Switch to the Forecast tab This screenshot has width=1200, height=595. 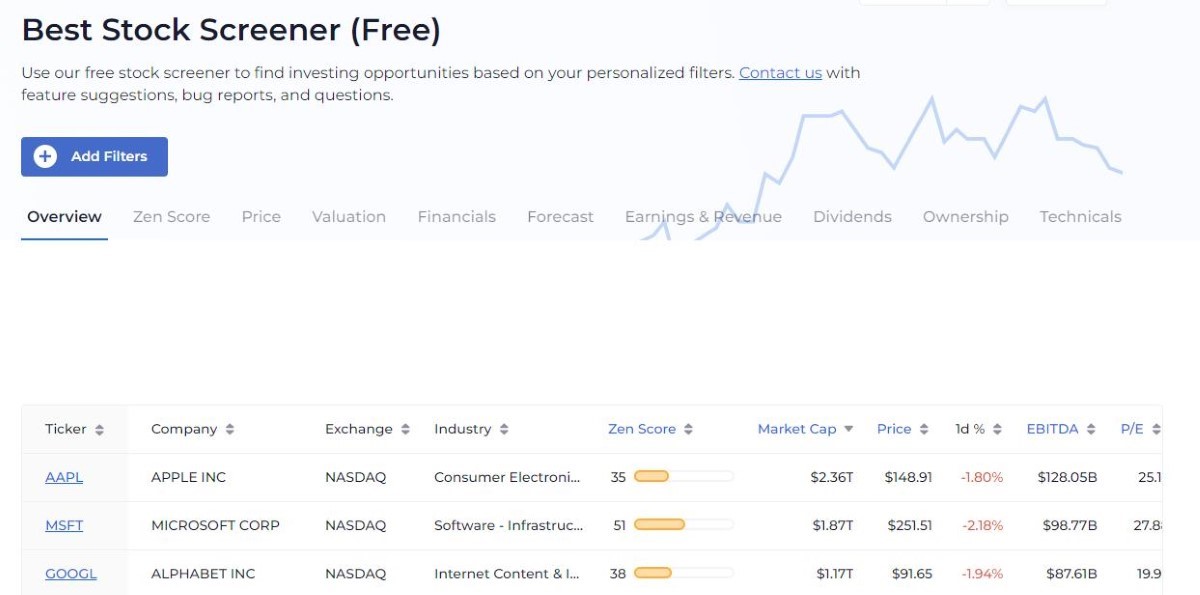pos(560,217)
